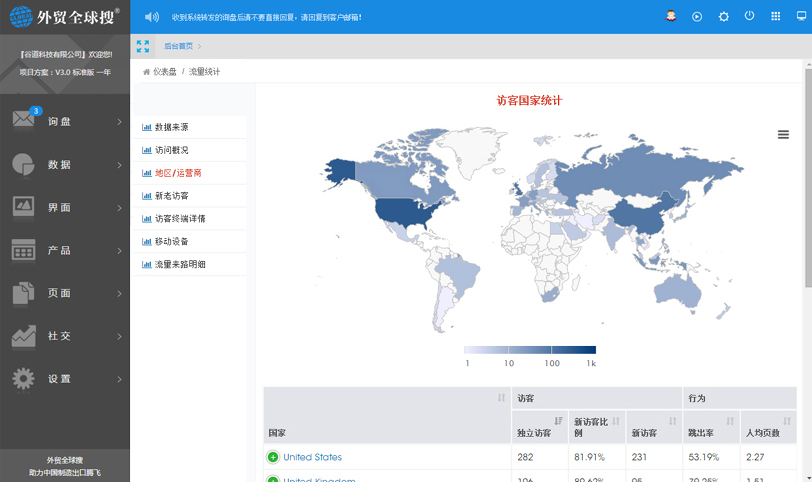Click the map color legend scale
812x482 pixels.
(x=530, y=350)
